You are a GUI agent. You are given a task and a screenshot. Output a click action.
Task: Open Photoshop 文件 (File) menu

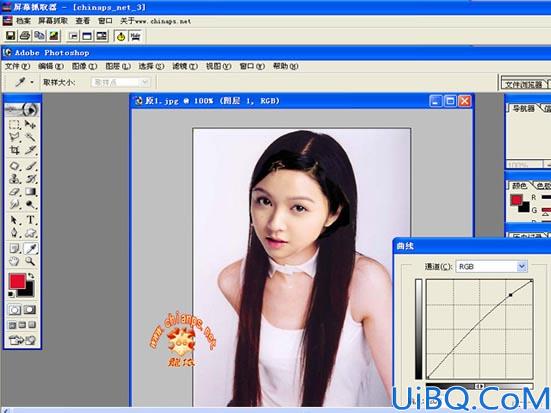(17, 66)
